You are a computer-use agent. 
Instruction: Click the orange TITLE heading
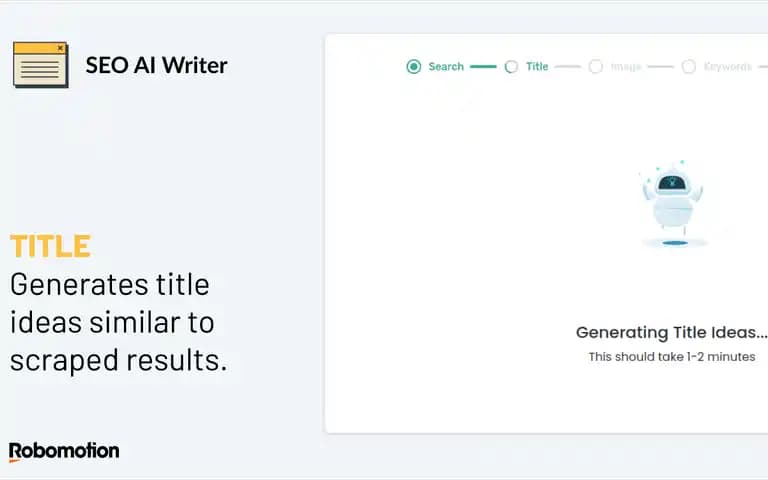pyautogui.click(x=50, y=246)
